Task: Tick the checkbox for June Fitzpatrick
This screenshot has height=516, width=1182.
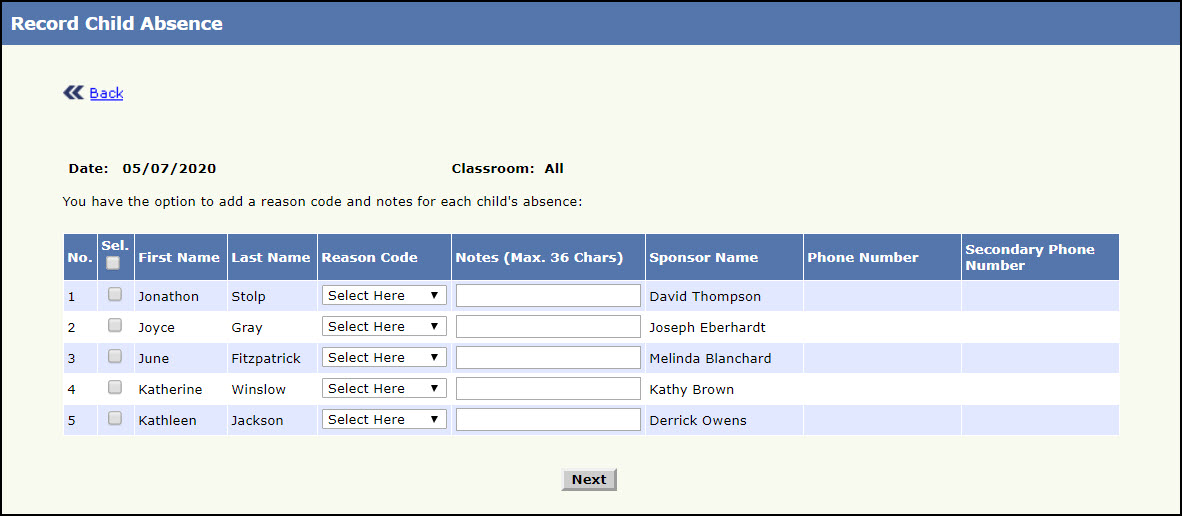Action: pos(115,356)
